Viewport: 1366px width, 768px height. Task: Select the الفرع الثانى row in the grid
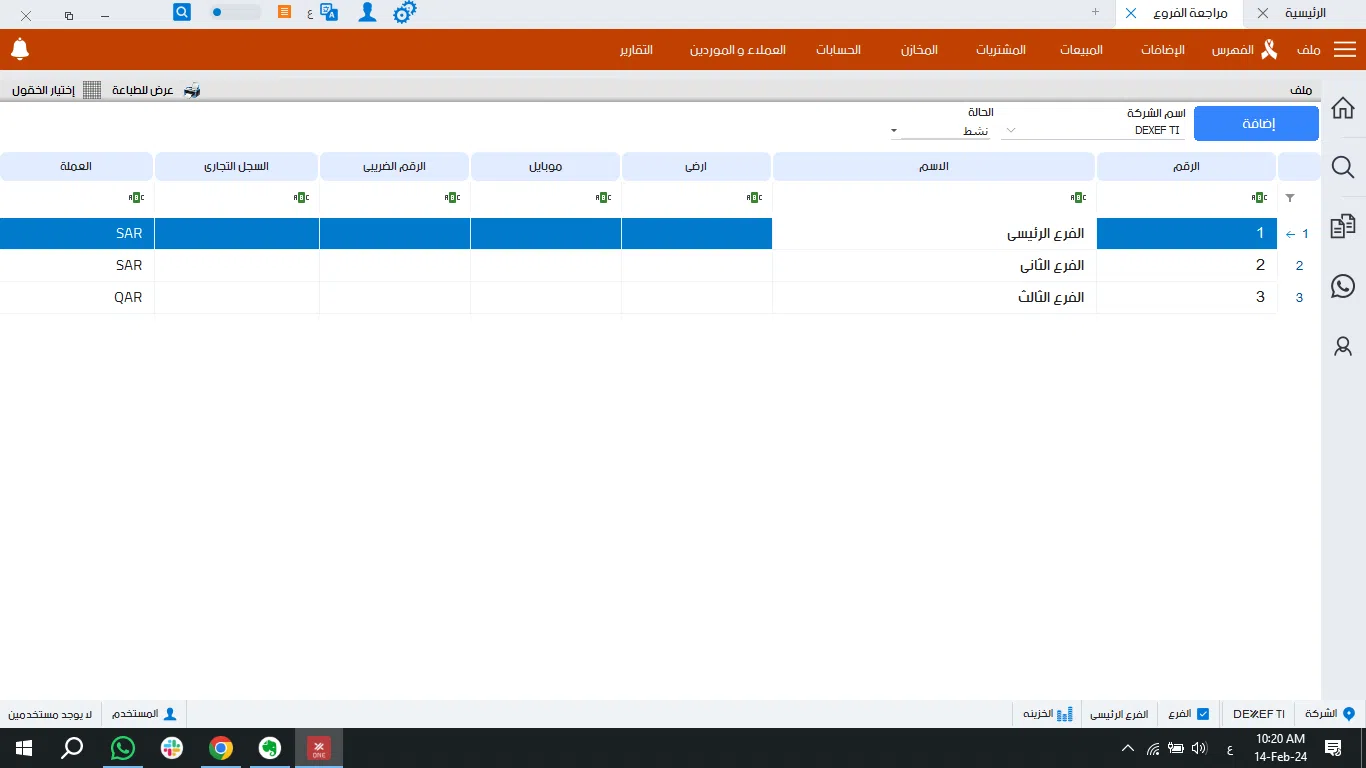coord(1050,265)
